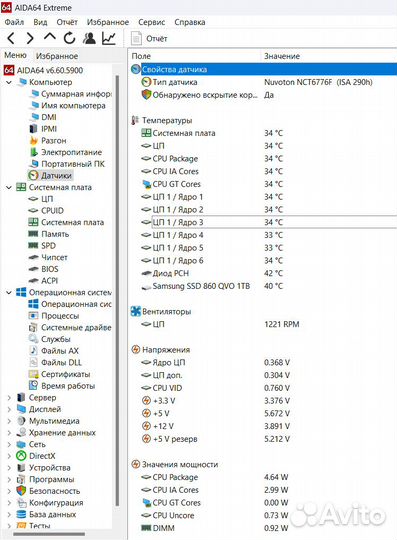Click the horizontal scrollbar under the tree
This screenshot has width=397, height=540.
click(x=49, y=534)
